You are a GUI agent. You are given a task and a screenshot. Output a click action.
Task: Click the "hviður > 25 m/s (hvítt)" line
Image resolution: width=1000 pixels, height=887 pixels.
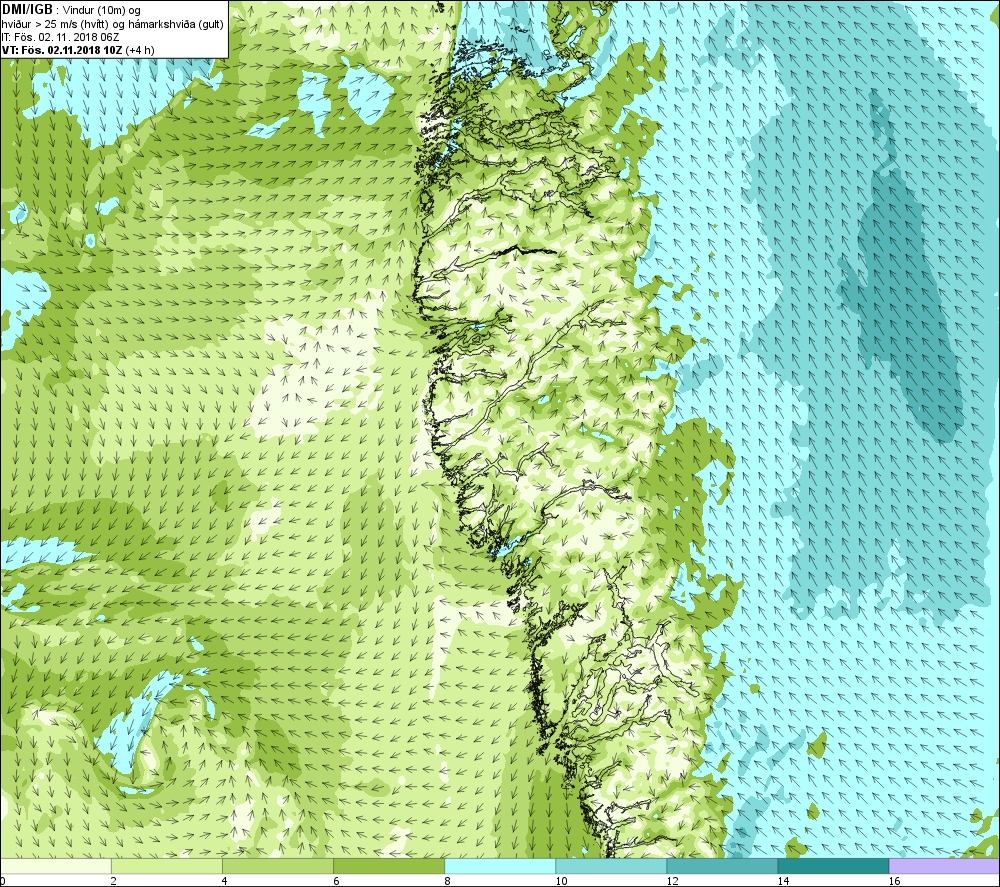[57, 23]
